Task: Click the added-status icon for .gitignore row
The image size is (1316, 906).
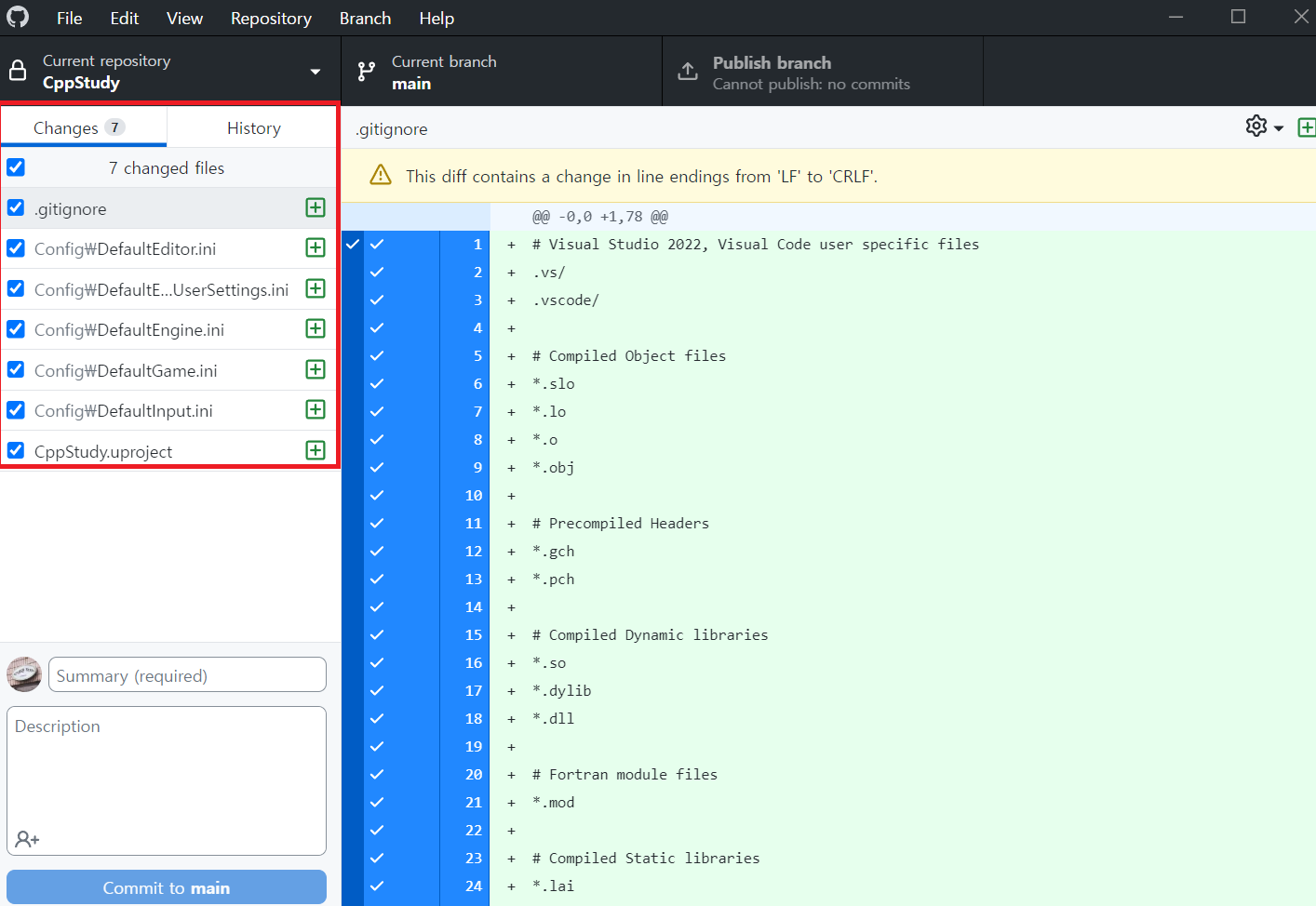Action: tap(316, 207)
